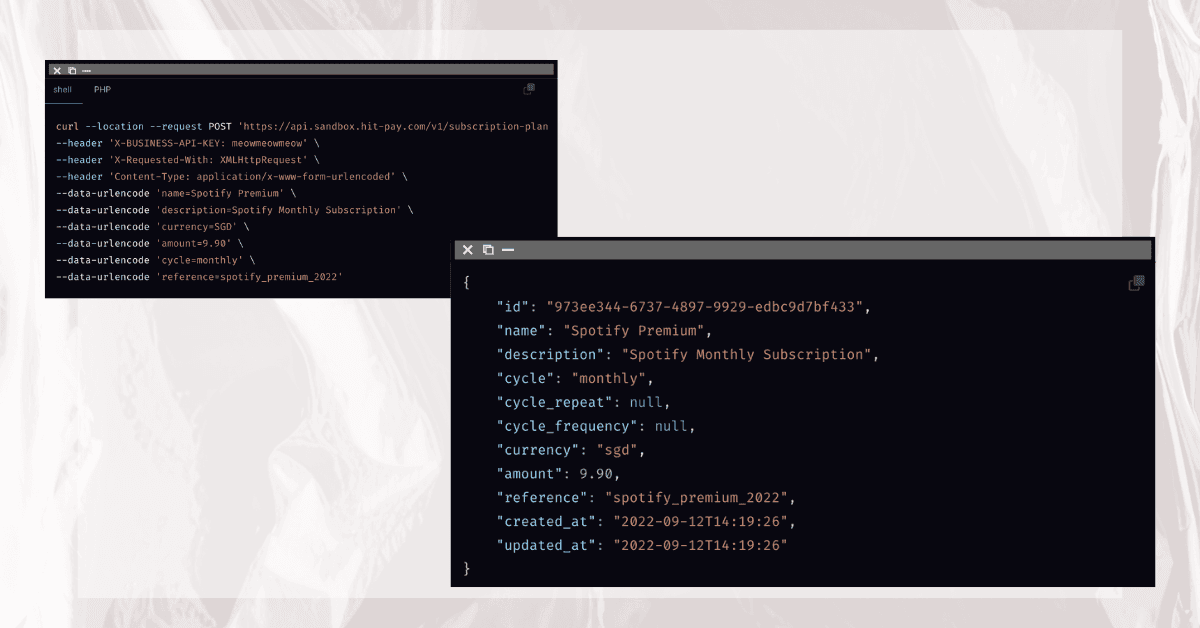This screenshot has height=628, width=1200.
Task: Close the JSON response window
Action: (x=467, y=249)
